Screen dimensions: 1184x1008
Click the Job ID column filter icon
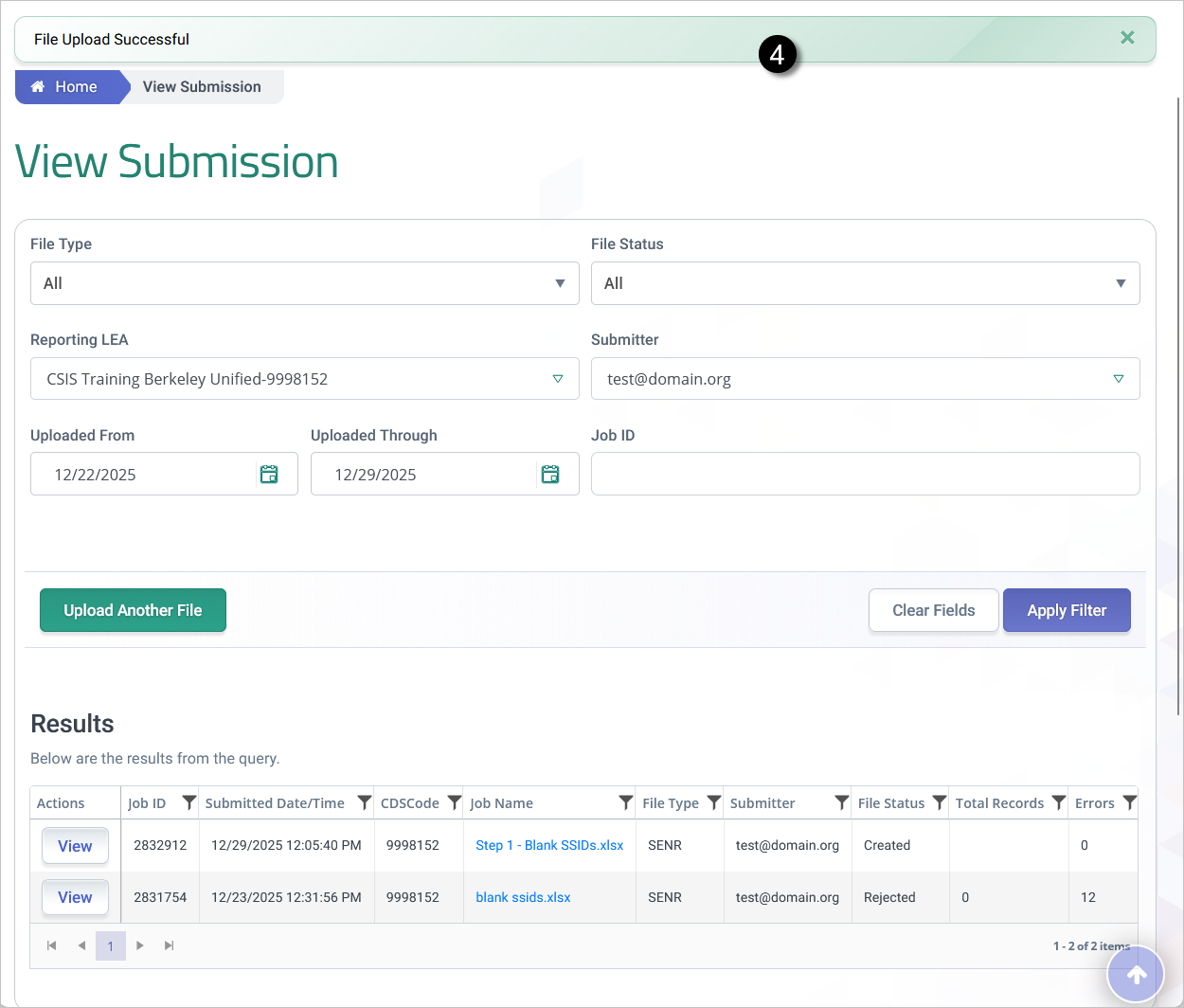pyautogui.click(x=188, y=802)
